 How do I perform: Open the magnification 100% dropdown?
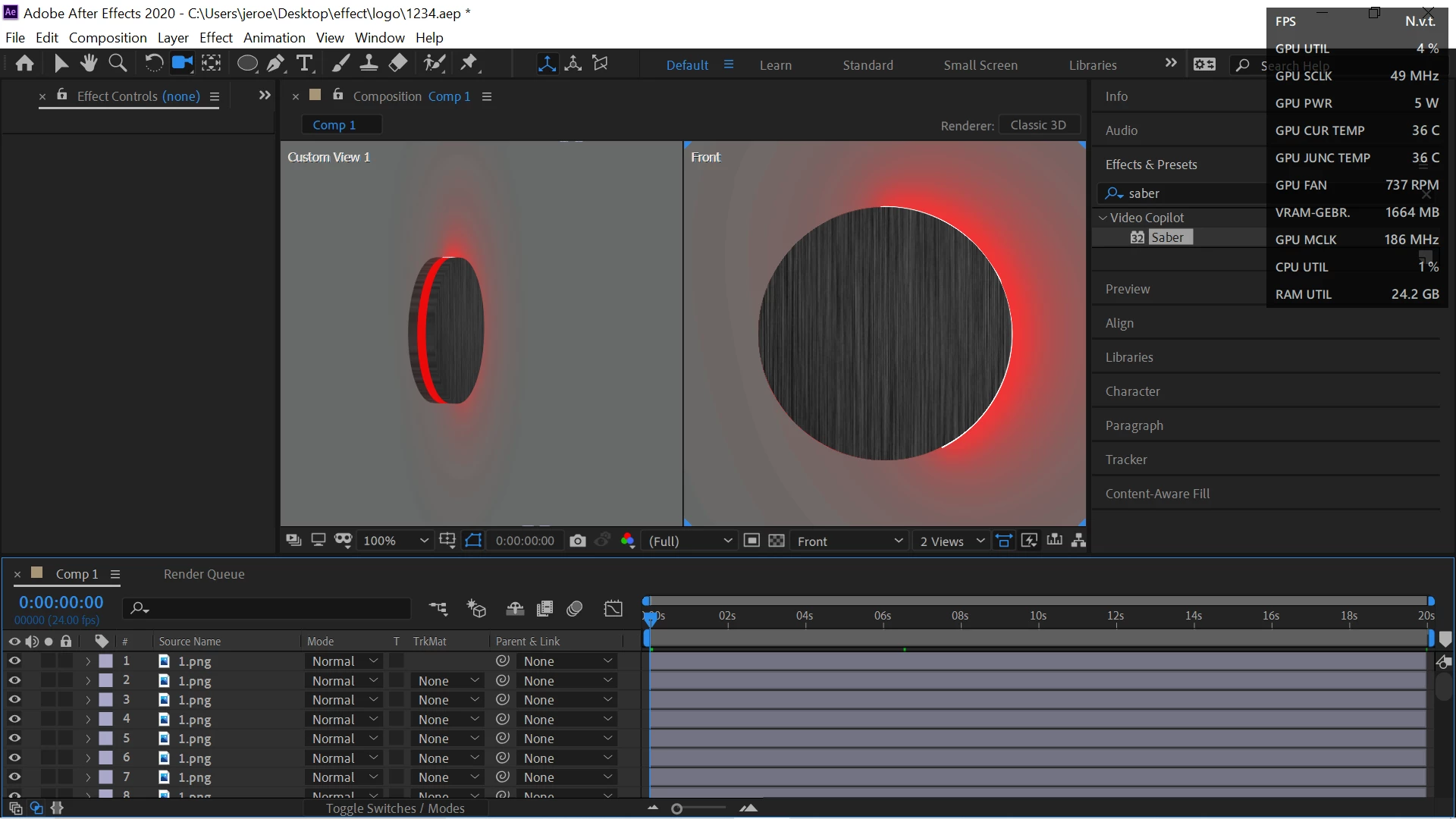click(x=396, y=541)
